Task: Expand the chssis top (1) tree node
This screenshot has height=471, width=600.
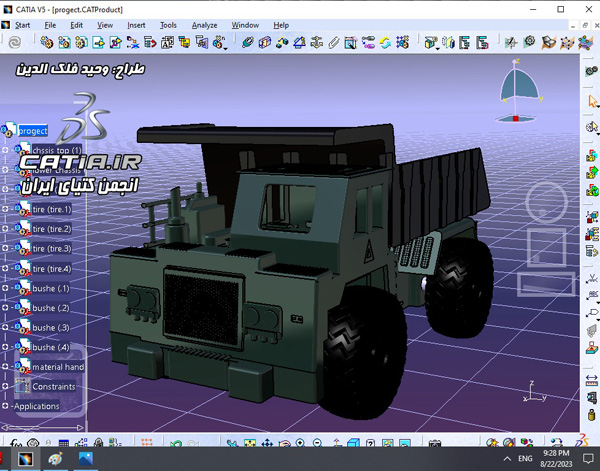Action: (5, 150)
